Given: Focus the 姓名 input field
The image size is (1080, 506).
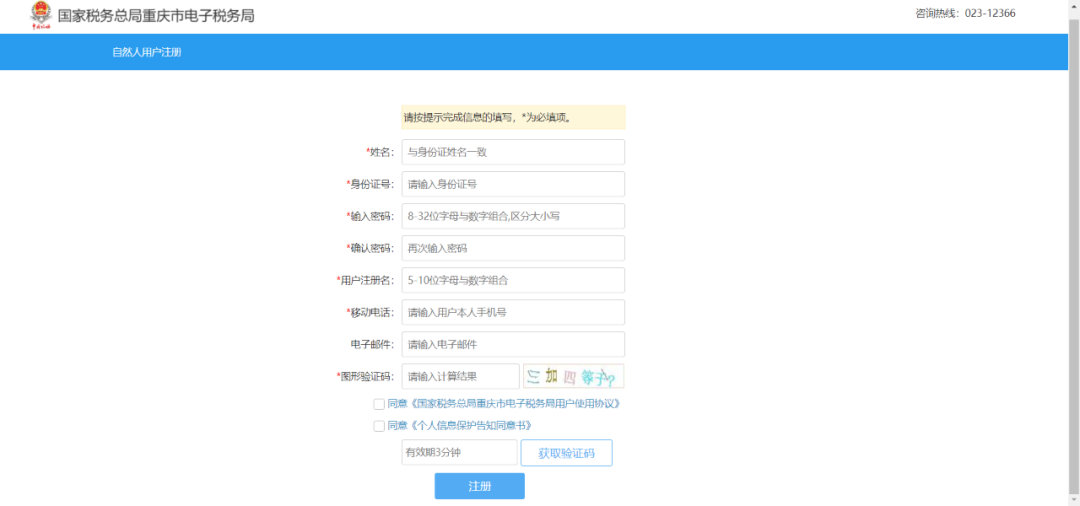Looking at the screenshot, I should click(x=513, y=152).
